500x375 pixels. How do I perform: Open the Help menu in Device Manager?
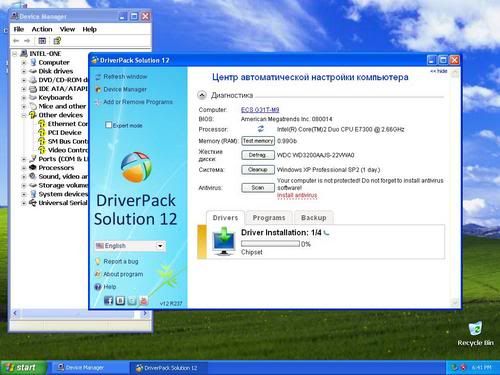pos(89,29)
